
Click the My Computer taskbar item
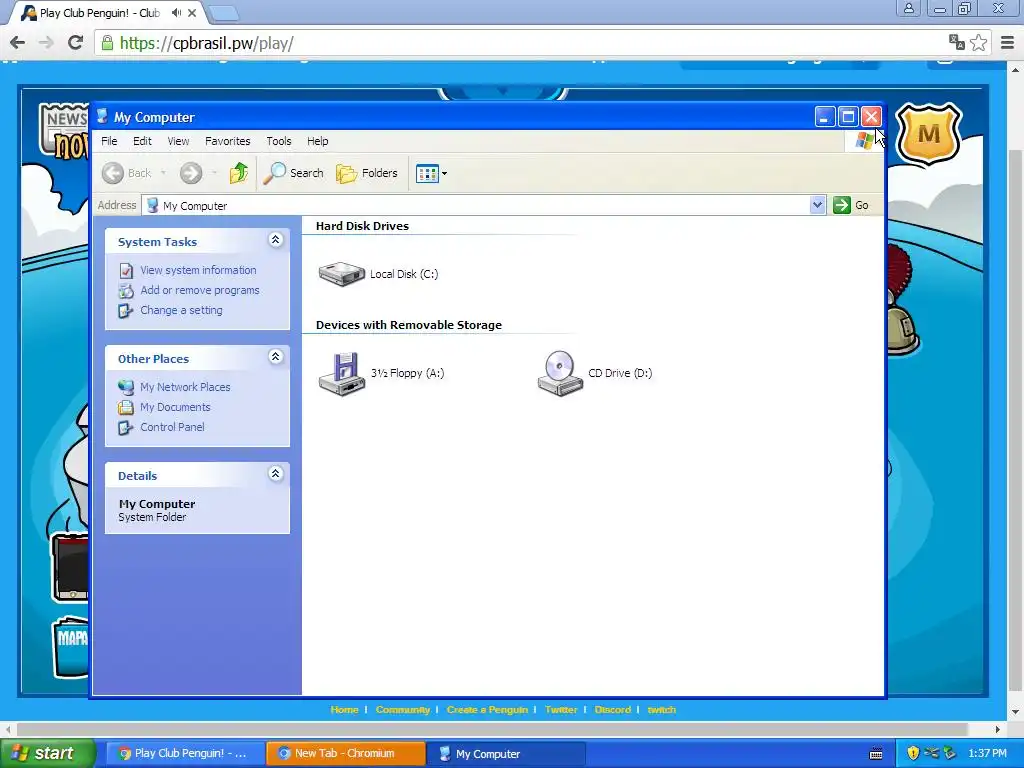(506, 754)
